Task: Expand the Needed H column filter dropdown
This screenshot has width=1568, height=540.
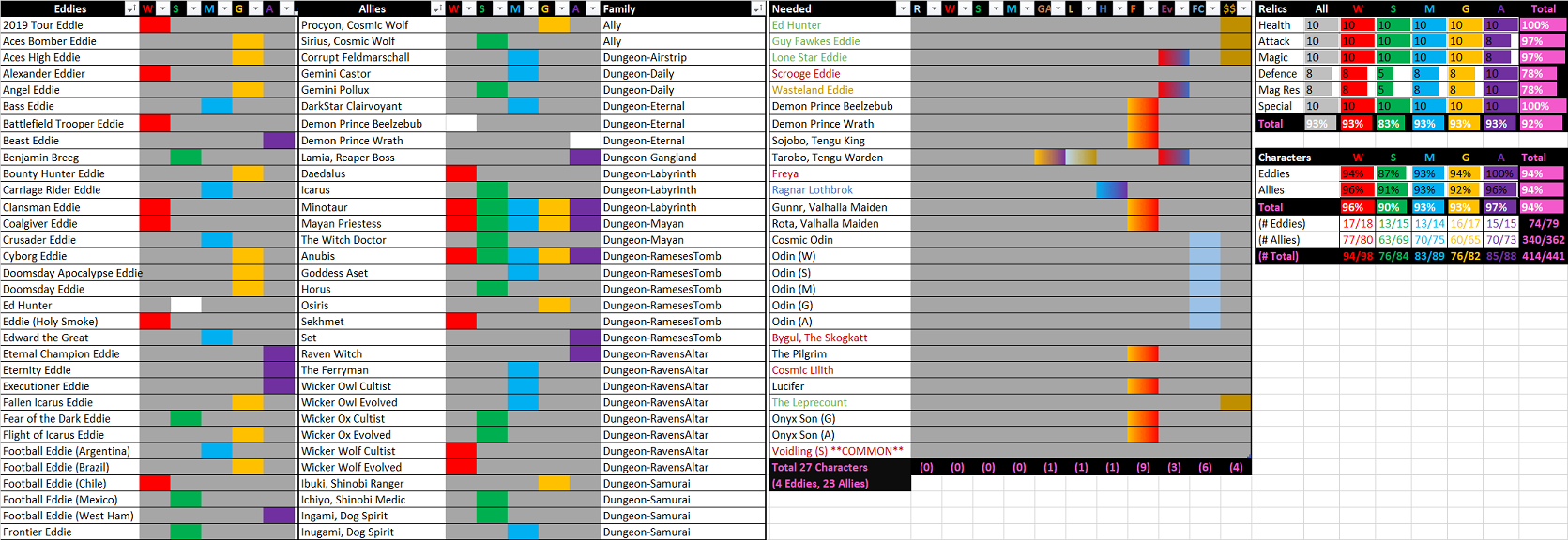Action: pos(1119,8)
